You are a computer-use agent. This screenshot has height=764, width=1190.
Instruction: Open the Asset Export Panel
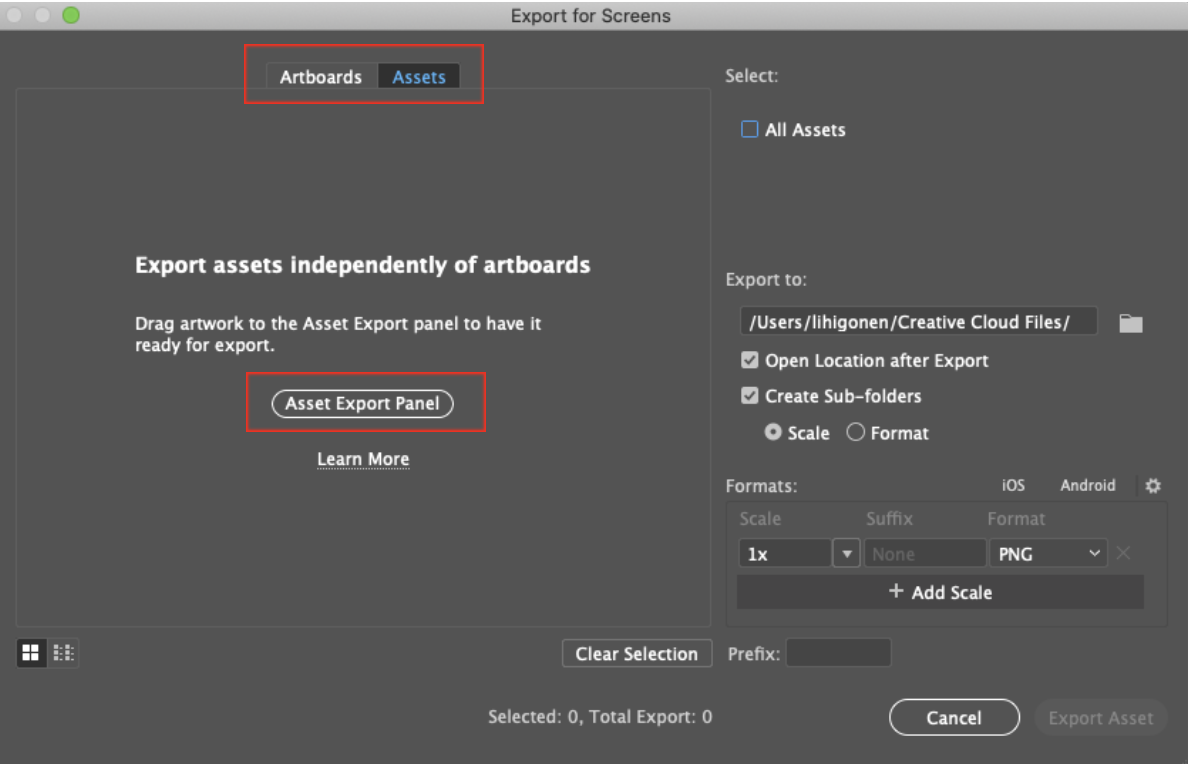coord(362,404)
